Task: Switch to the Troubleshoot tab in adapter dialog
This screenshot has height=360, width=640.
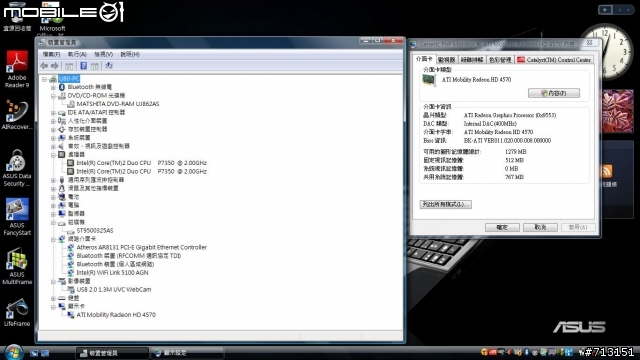Action: tap(472, 60)
